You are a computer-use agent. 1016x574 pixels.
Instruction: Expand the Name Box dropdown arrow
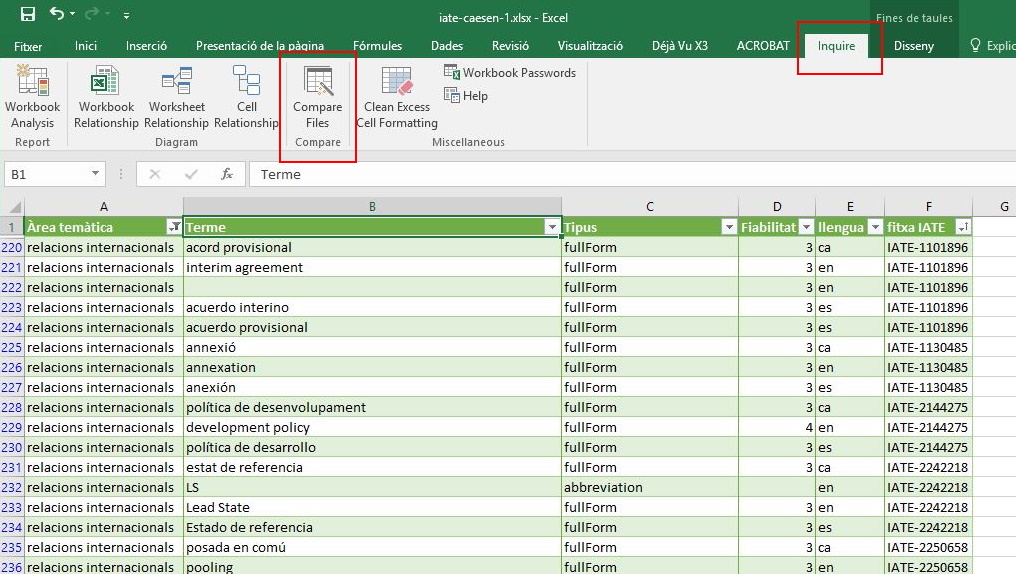[96, 174]
